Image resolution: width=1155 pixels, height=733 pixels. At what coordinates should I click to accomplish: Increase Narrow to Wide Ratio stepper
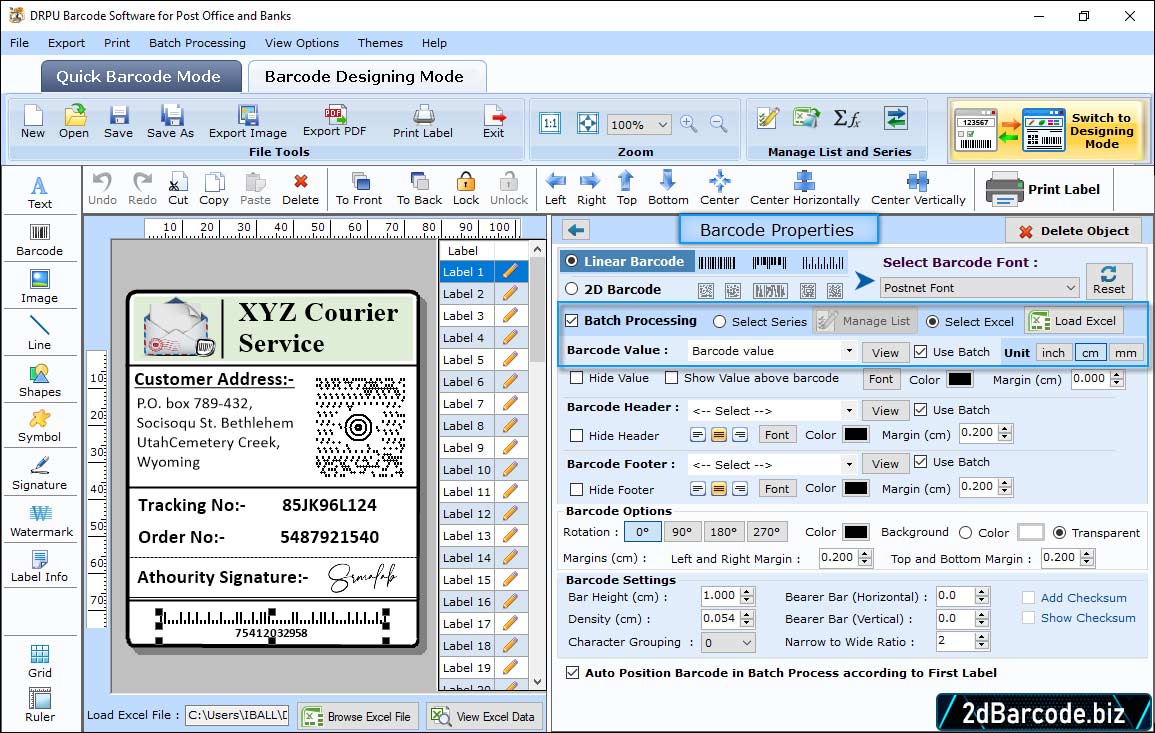(x=981, y=637)
